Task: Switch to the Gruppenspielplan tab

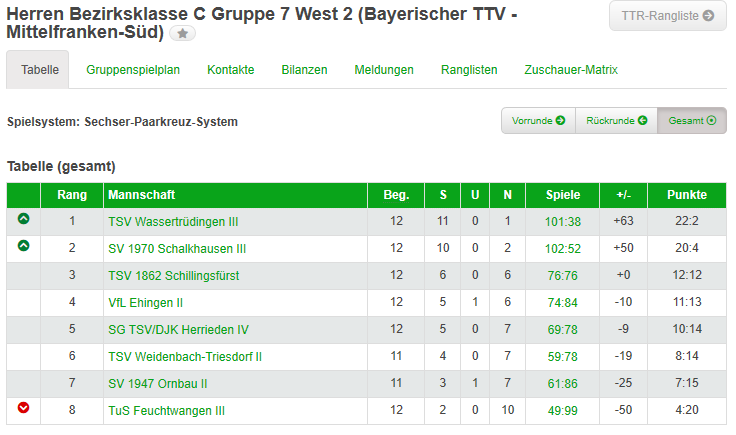Action: (133, 70)
